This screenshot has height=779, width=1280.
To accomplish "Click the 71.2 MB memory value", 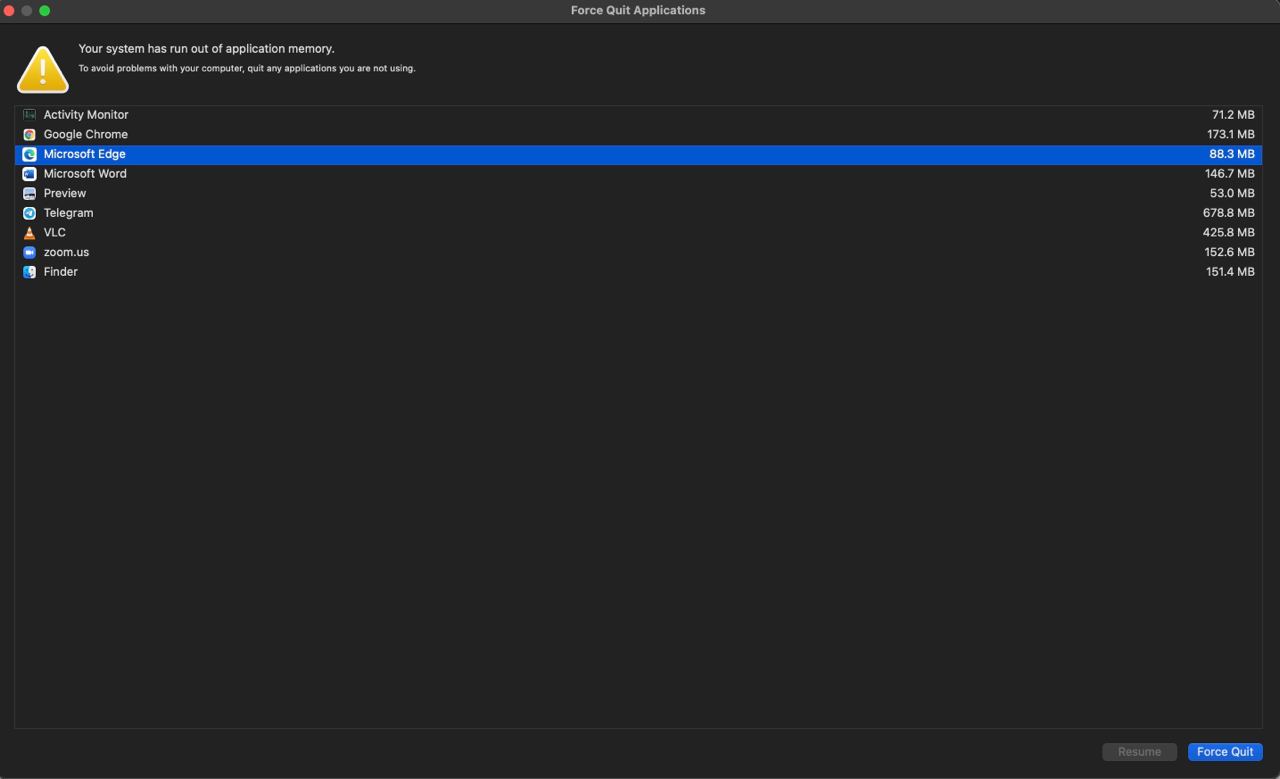I will point(1233,115).
